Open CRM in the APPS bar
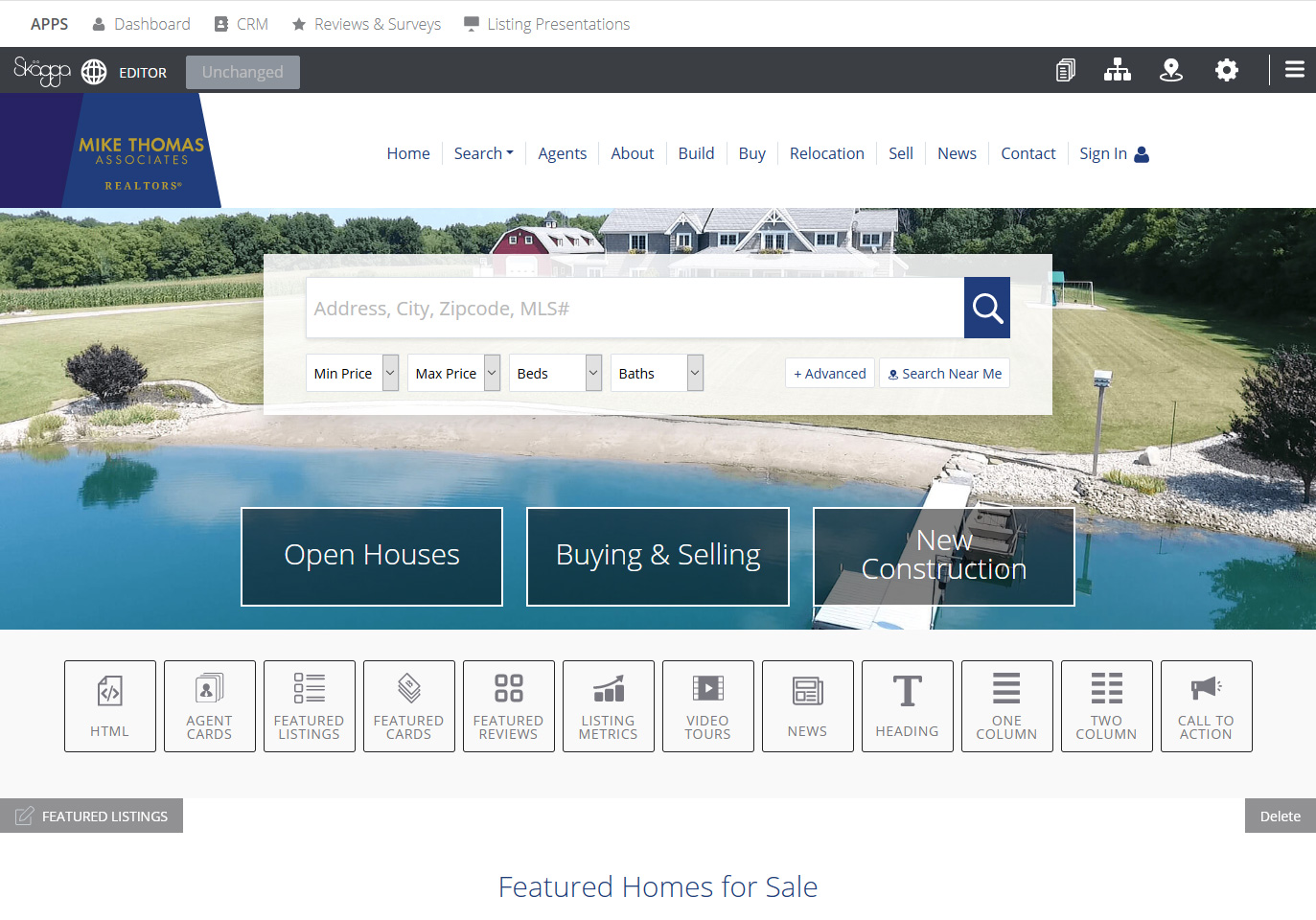 tap(241, 24)
